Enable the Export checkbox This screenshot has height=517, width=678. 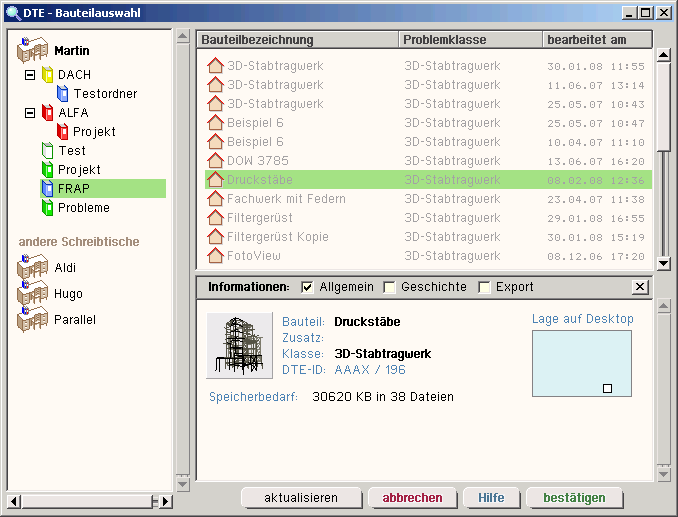click(484, 287)
